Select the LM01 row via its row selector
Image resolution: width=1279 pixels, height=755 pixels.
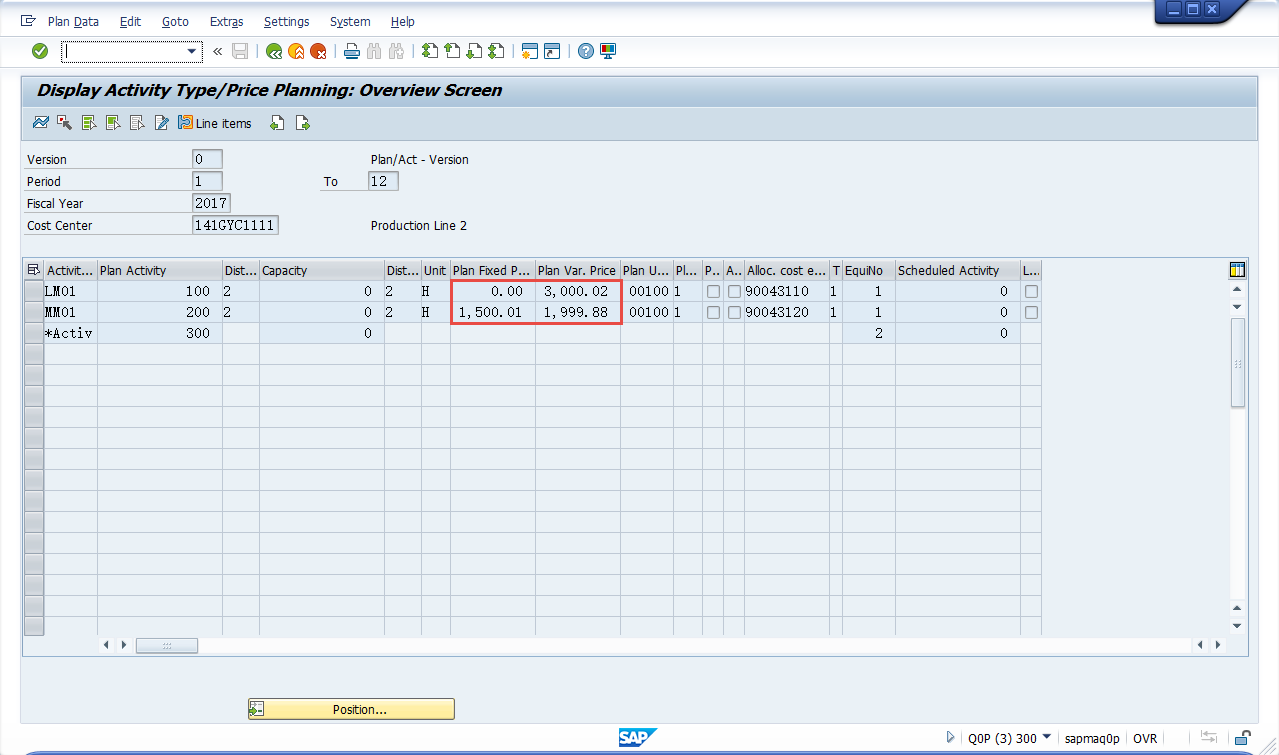tap(34, 291)
